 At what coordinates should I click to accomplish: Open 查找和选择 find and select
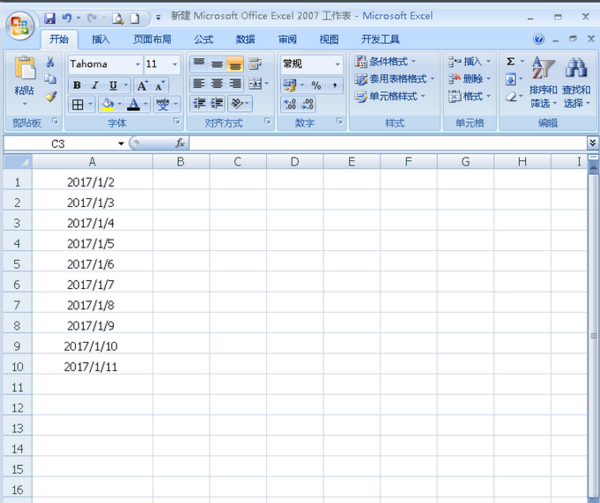[576, 82]
